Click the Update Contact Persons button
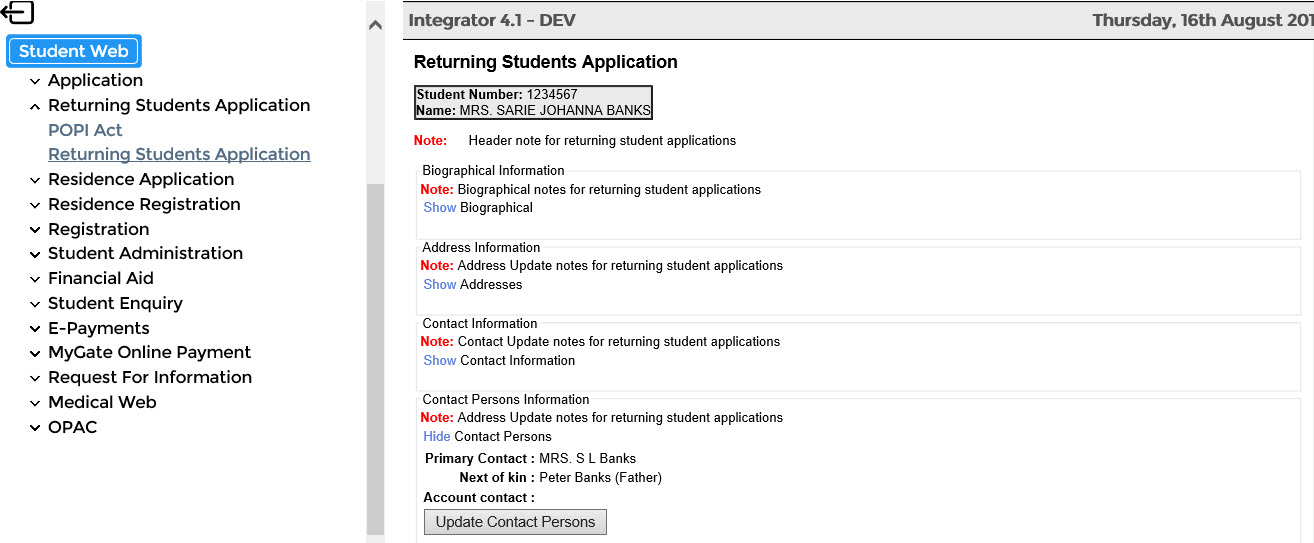Viewport: 1314px width, 543px height. (515, 522)
